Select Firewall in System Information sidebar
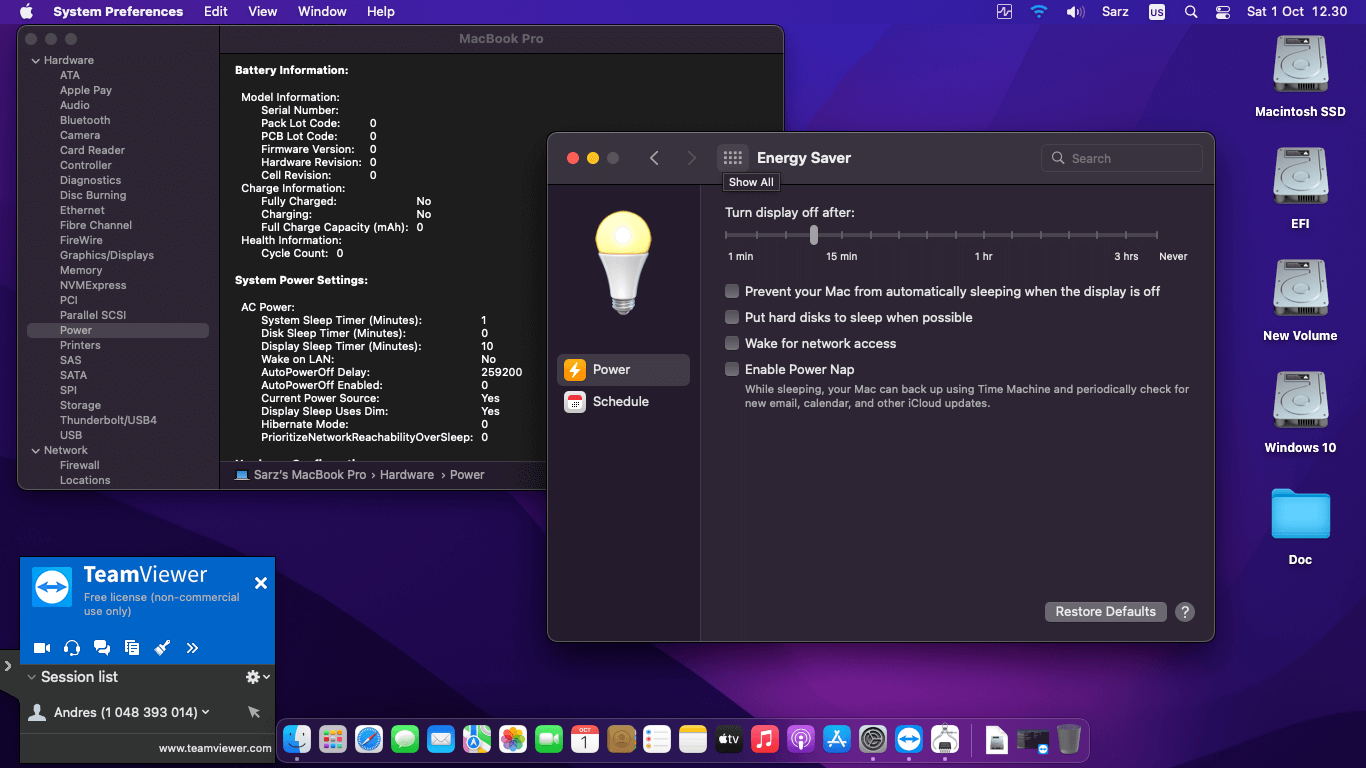Viewport: 1366px width, 768px height. point(80,465)
